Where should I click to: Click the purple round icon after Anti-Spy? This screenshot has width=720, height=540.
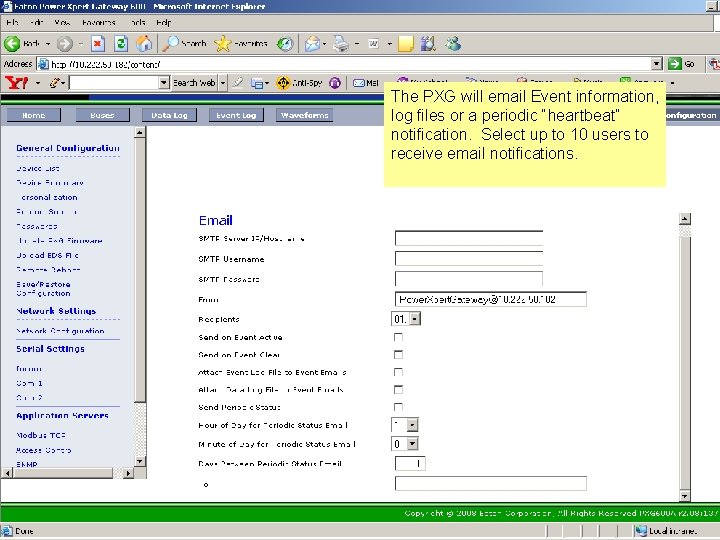coord(335,83)
